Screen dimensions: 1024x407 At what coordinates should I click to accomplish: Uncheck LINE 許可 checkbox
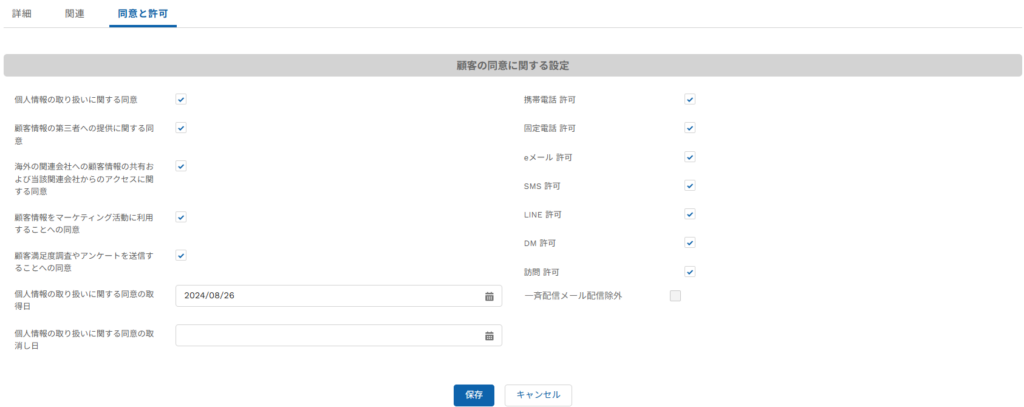click(x=690, y=214)
